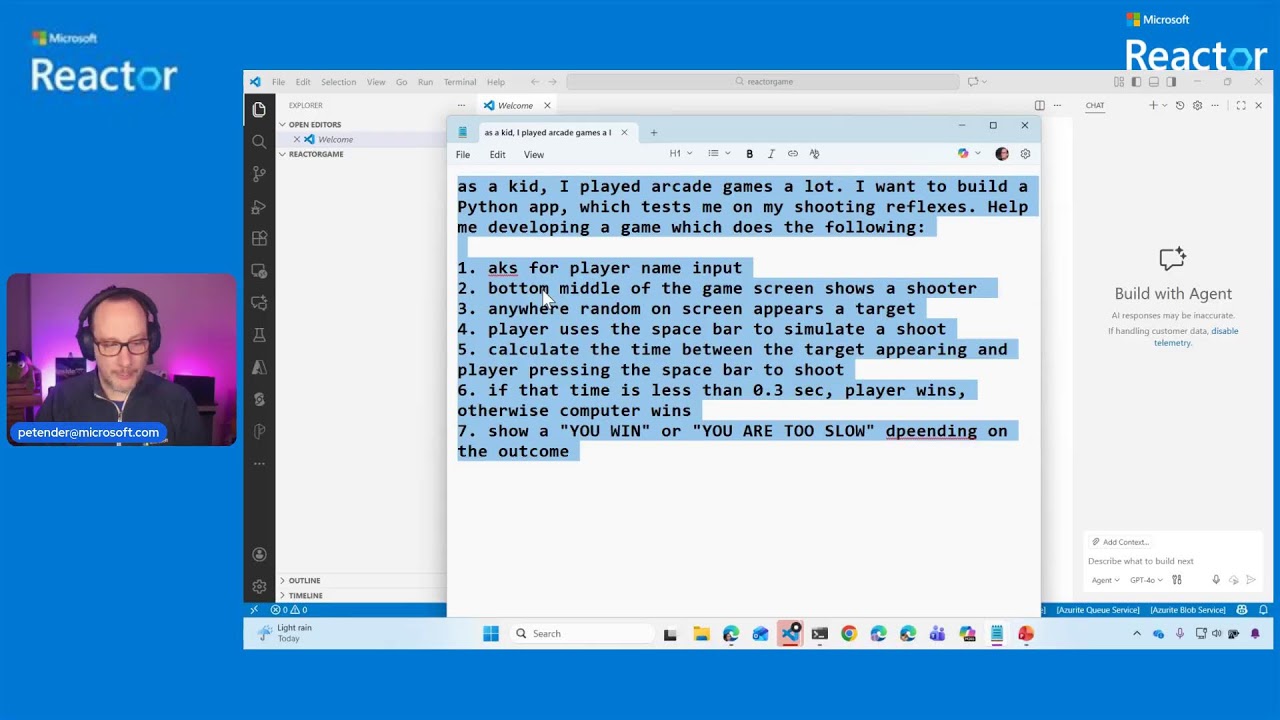Open the Chat view icon in the VS Code activity bar
Viewport: 1280px width, 720px height.
tap(259, 302)
